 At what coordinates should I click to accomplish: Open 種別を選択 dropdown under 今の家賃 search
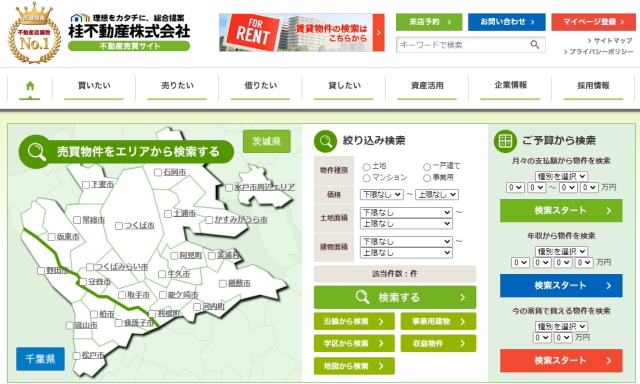[561, 326]
